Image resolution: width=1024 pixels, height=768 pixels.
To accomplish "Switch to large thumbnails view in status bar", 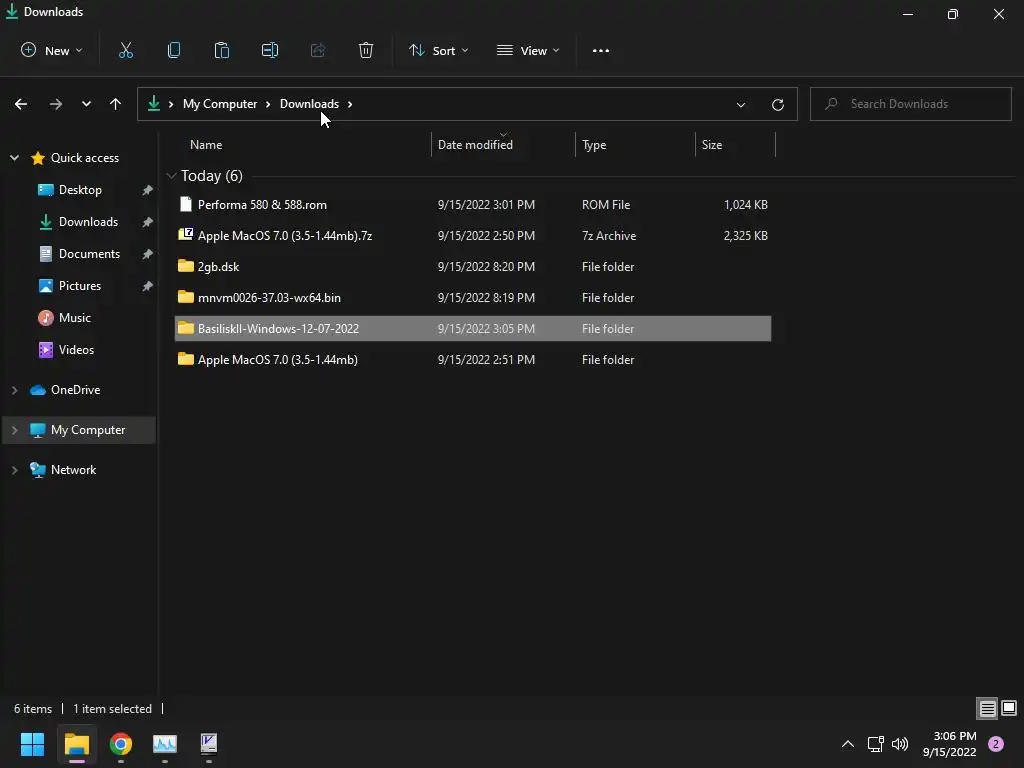I will (1009, 708).
